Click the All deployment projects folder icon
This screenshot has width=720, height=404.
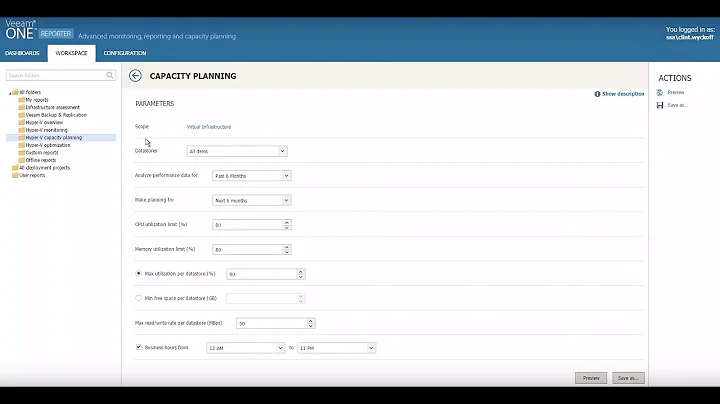pos(15,168)
